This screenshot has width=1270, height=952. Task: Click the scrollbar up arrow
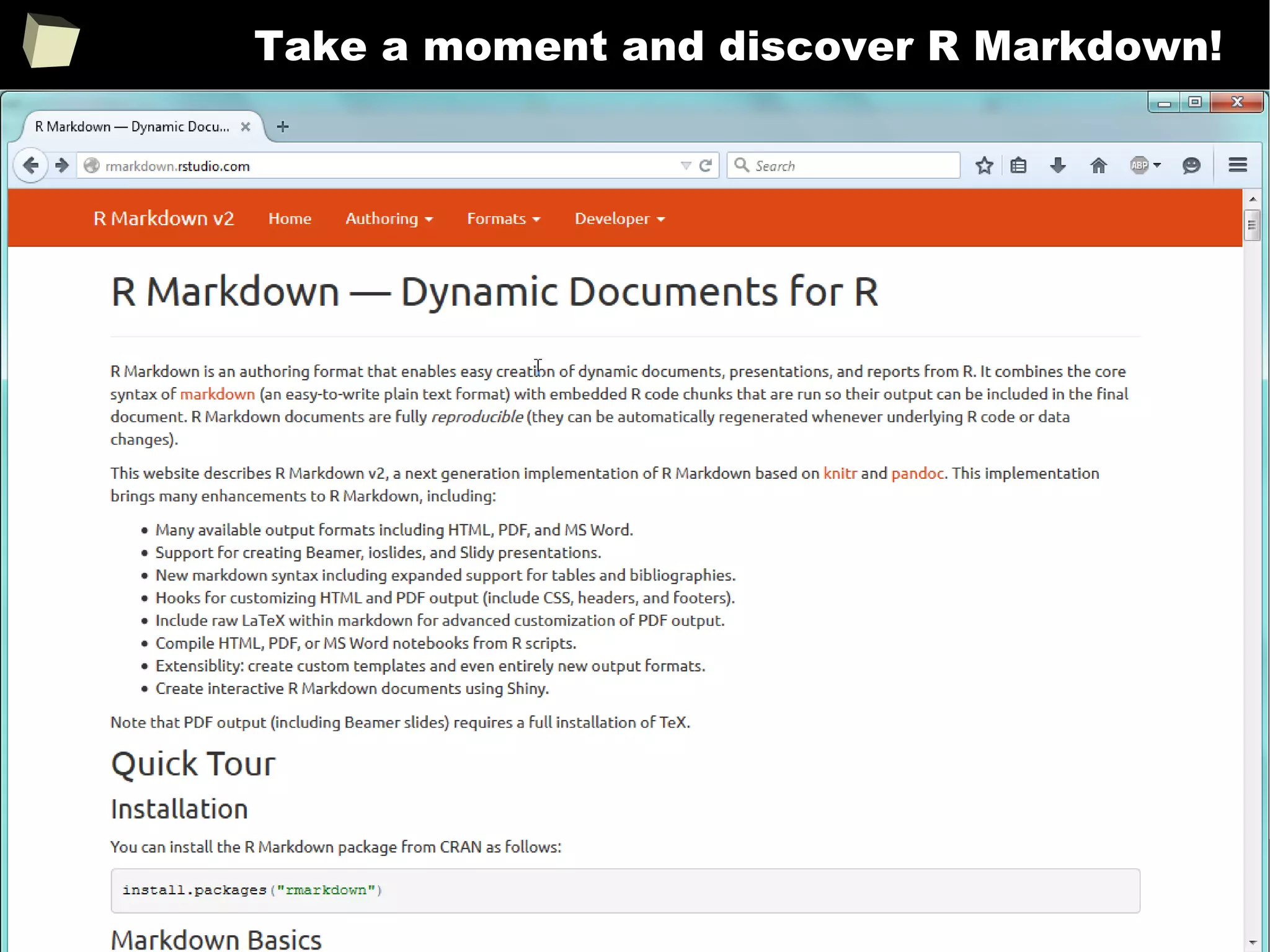[1252, 198]
